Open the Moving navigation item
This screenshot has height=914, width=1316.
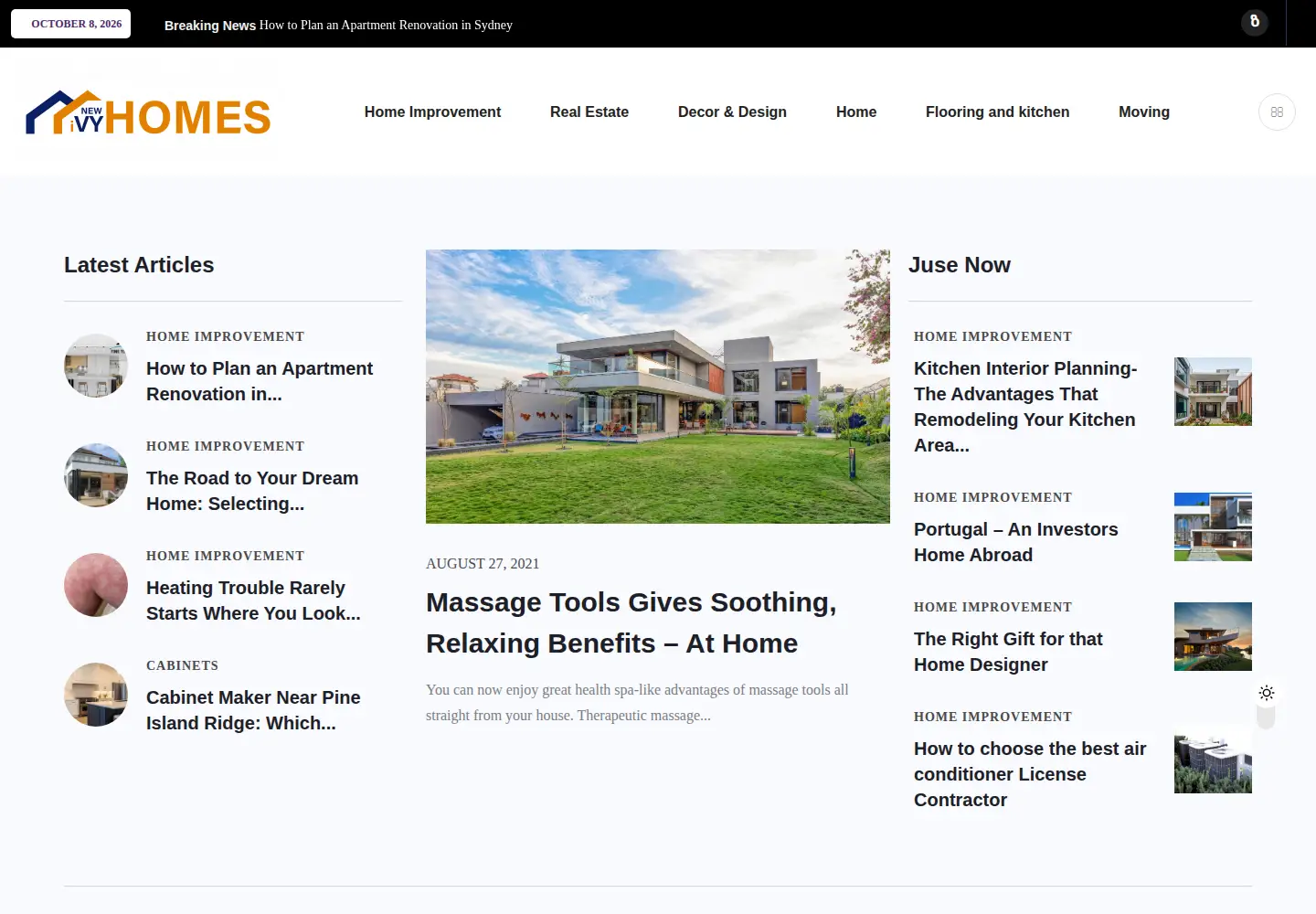pos(1144,112)
